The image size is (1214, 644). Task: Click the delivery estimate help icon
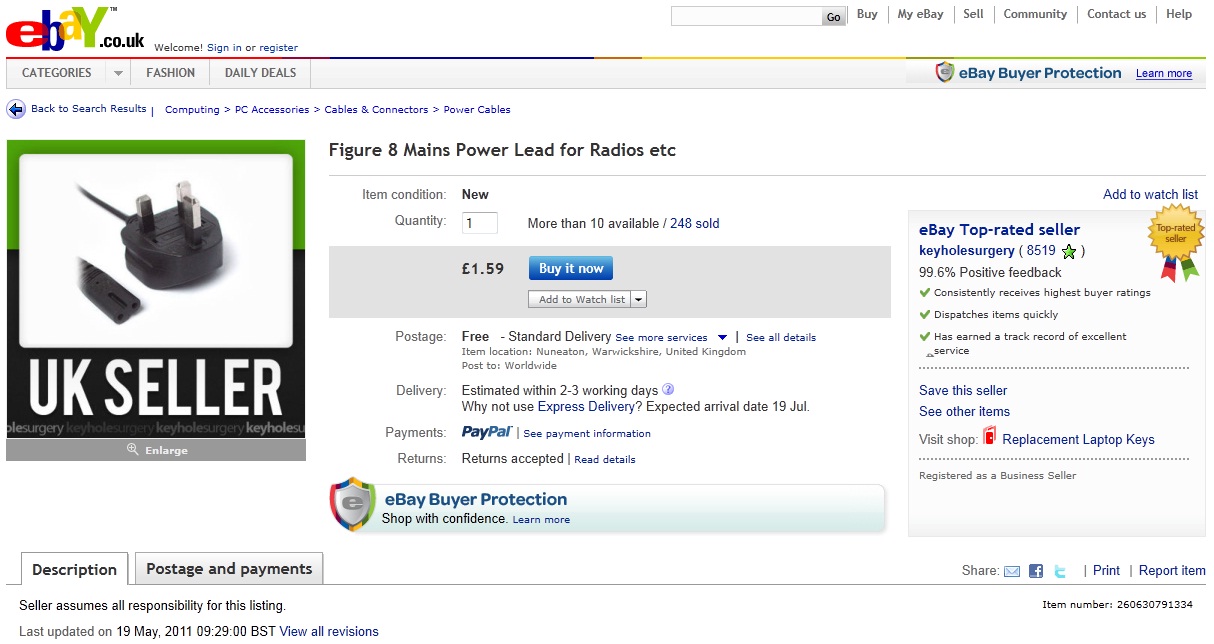668,390
